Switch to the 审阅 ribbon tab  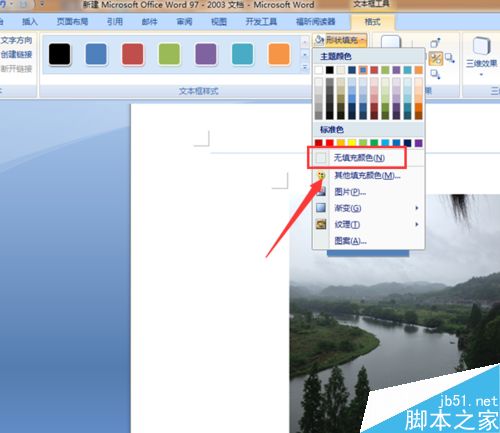coord(184,22)
